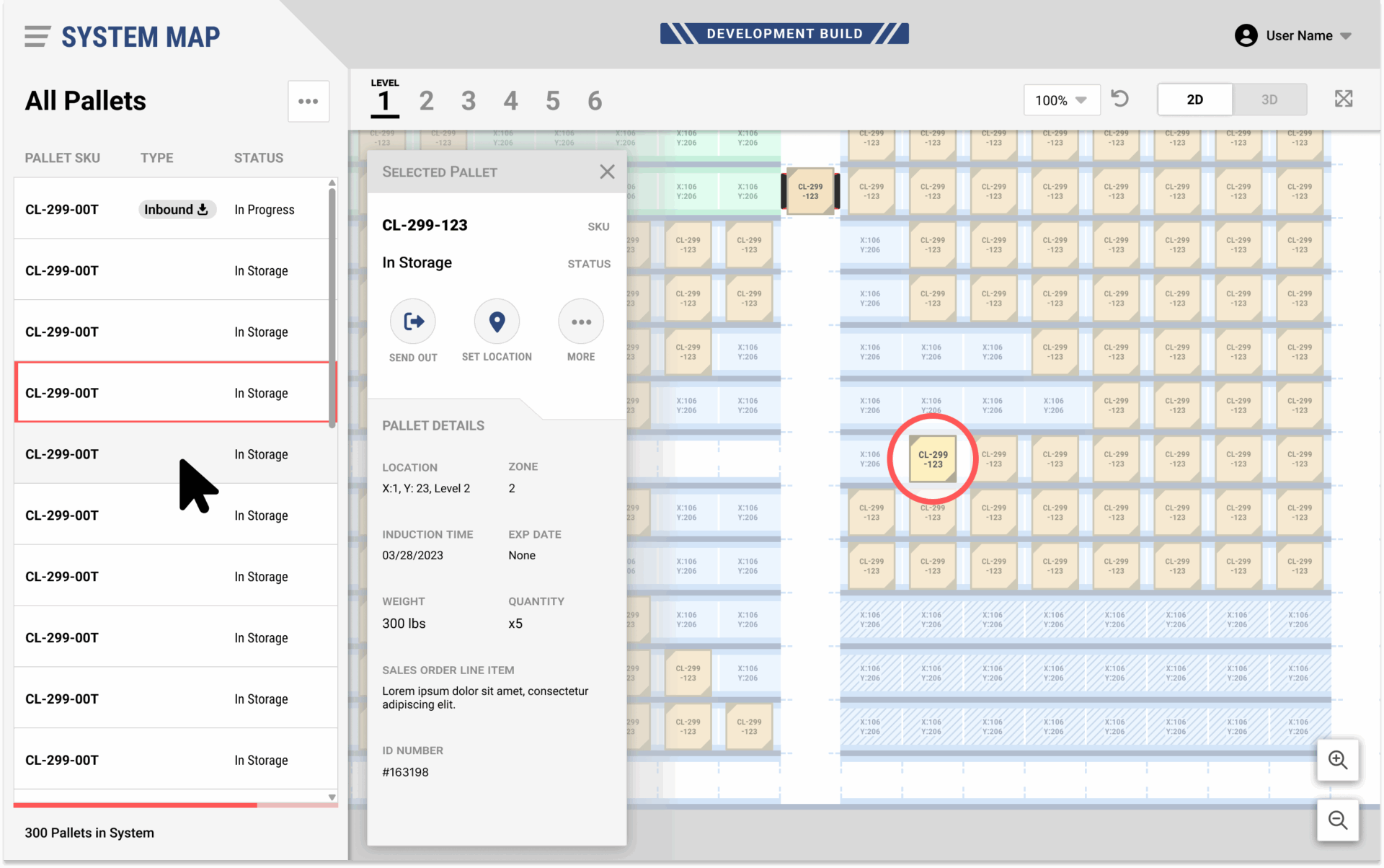The width and height of the screenshot is (1384, 868).
Task: Switch to Level 2 tab
Action: (426, 101)
